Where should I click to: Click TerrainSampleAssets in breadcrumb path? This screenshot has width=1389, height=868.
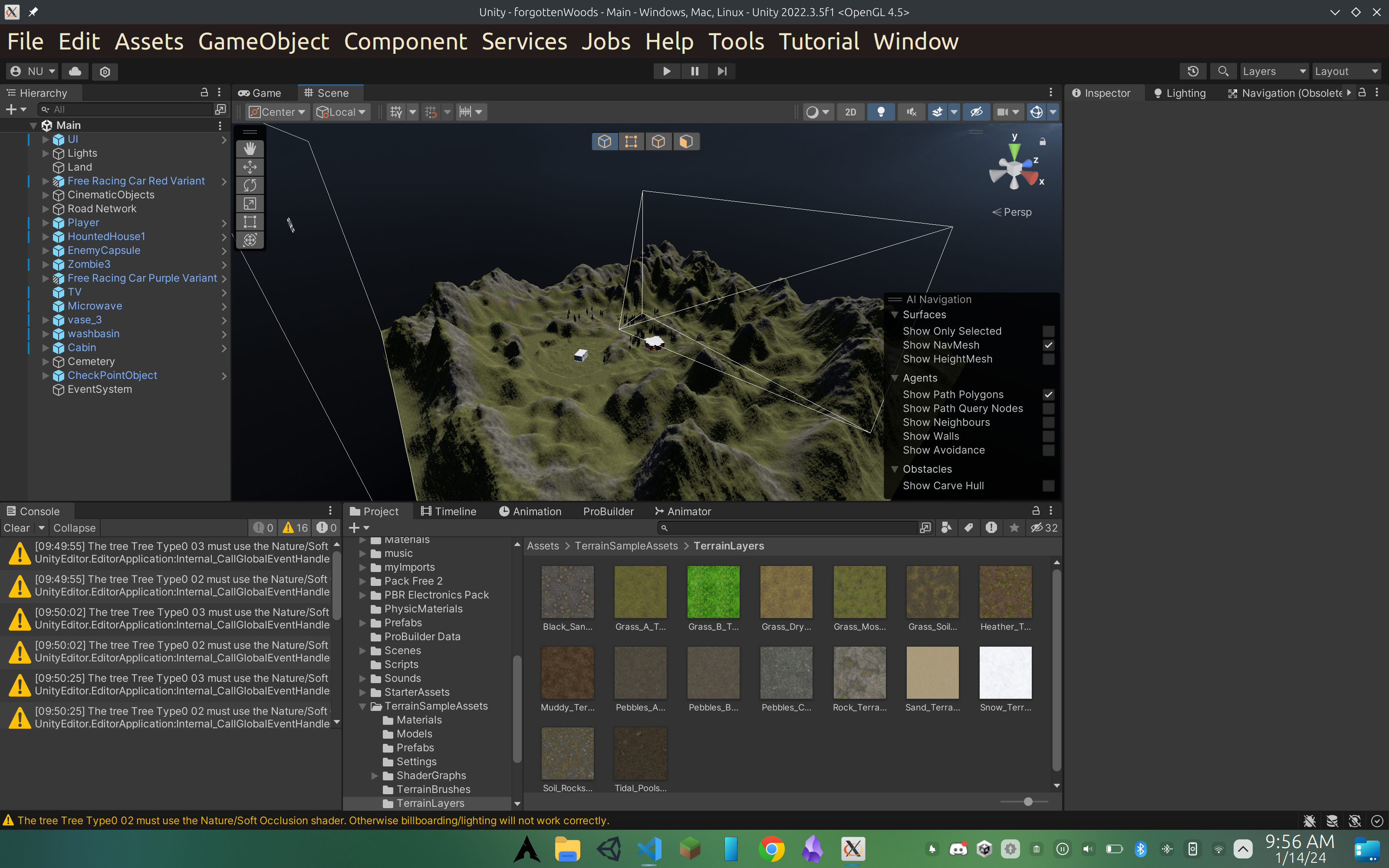[626, 546]
